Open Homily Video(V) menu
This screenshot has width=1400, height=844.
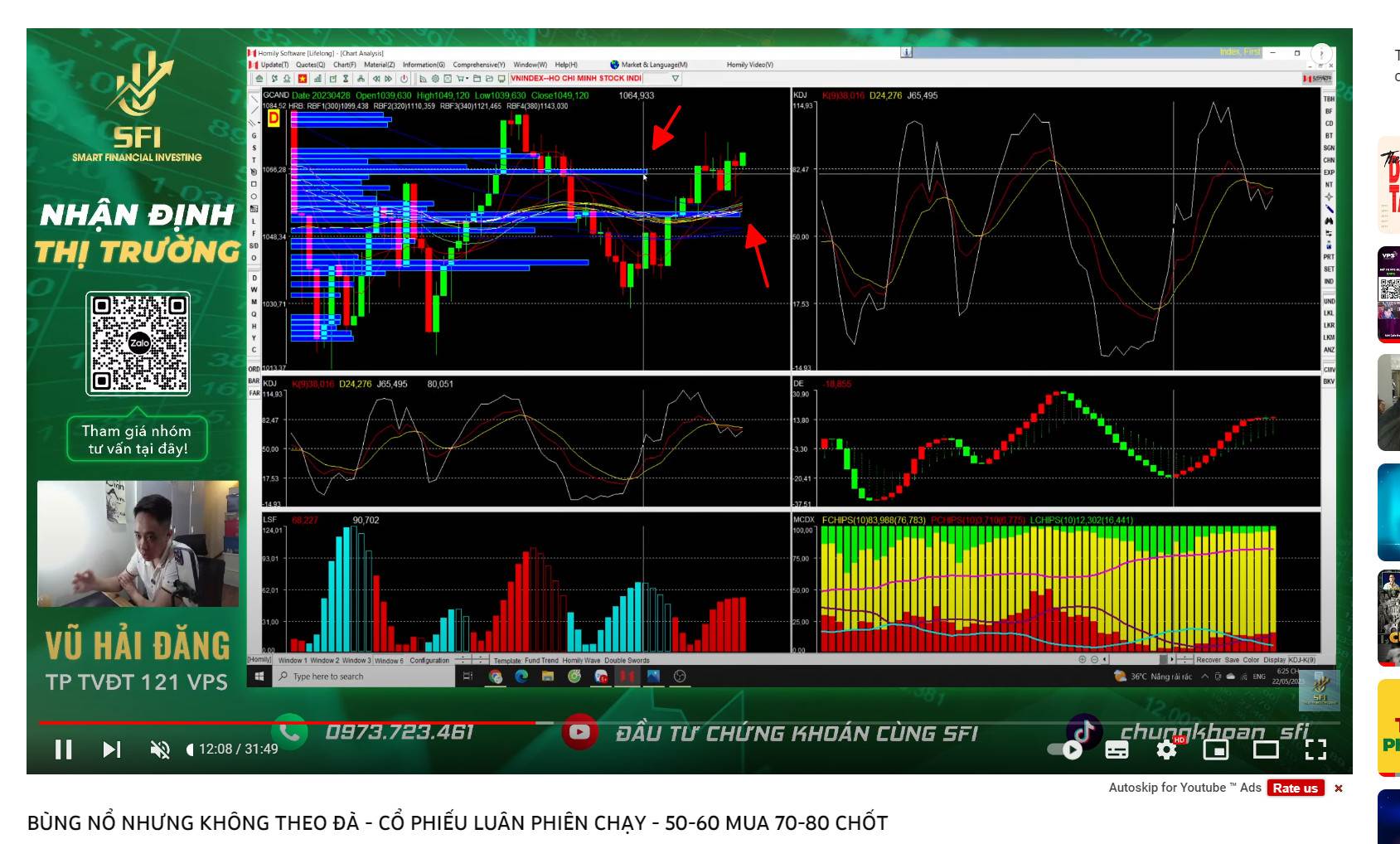(x=749, y=65)
